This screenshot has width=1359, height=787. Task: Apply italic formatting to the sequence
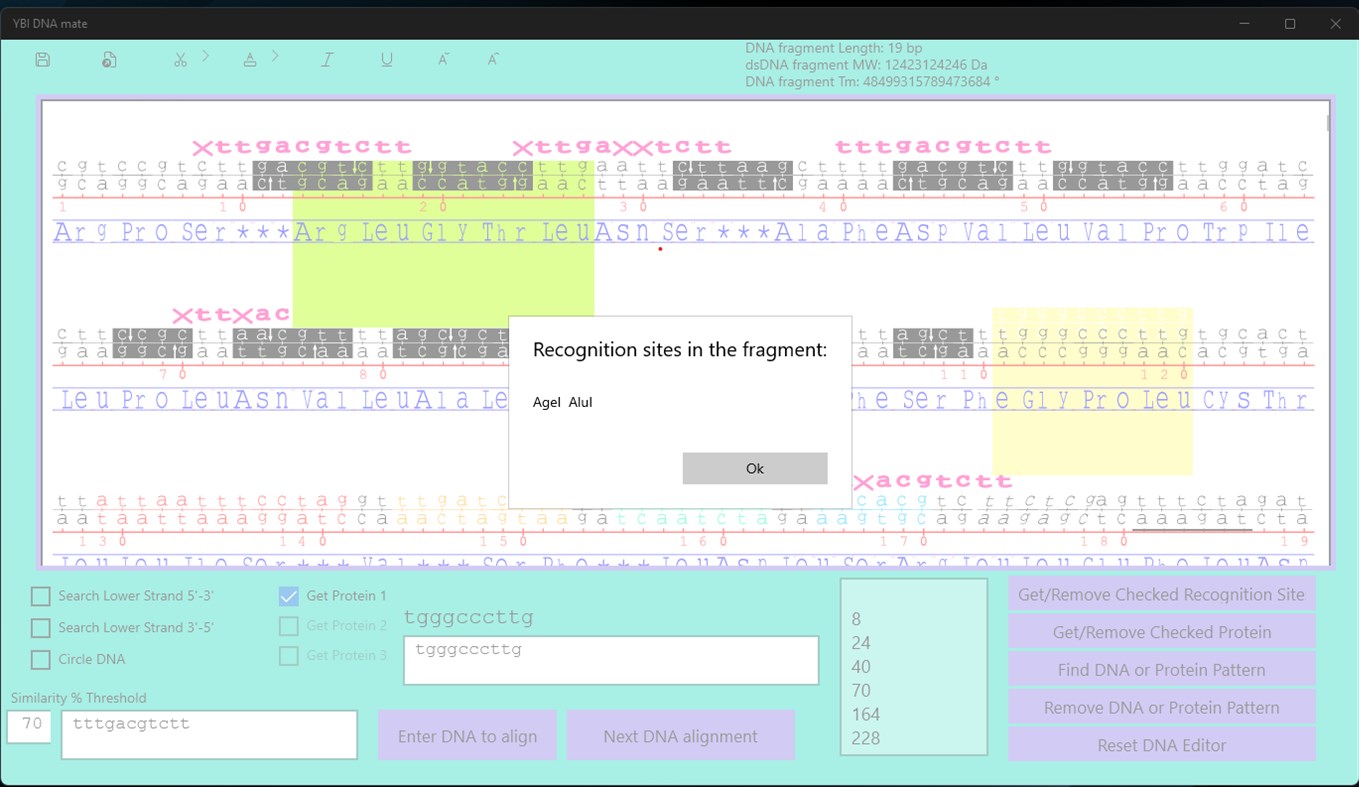(x=327, y=60)
